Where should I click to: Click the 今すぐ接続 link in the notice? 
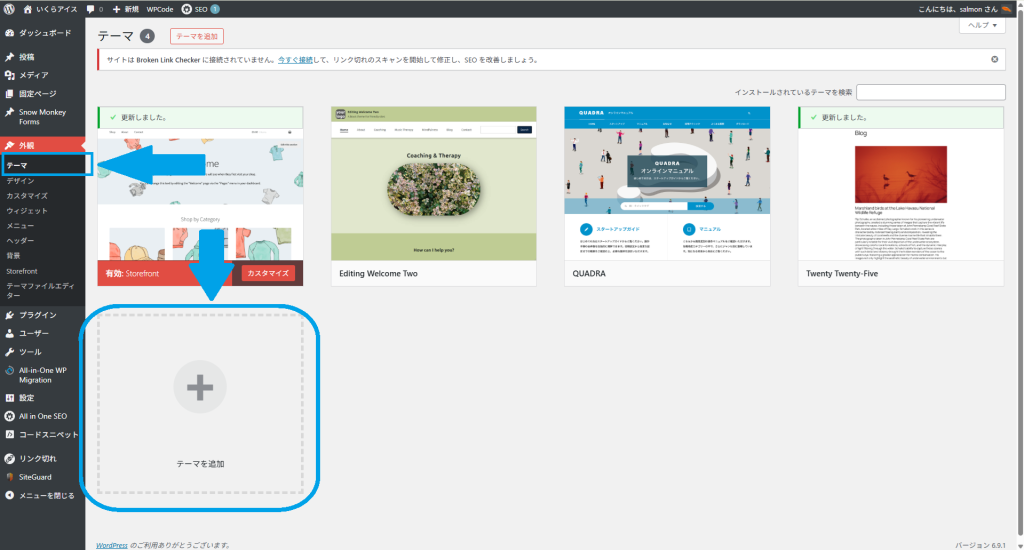(x=296, y=59)
